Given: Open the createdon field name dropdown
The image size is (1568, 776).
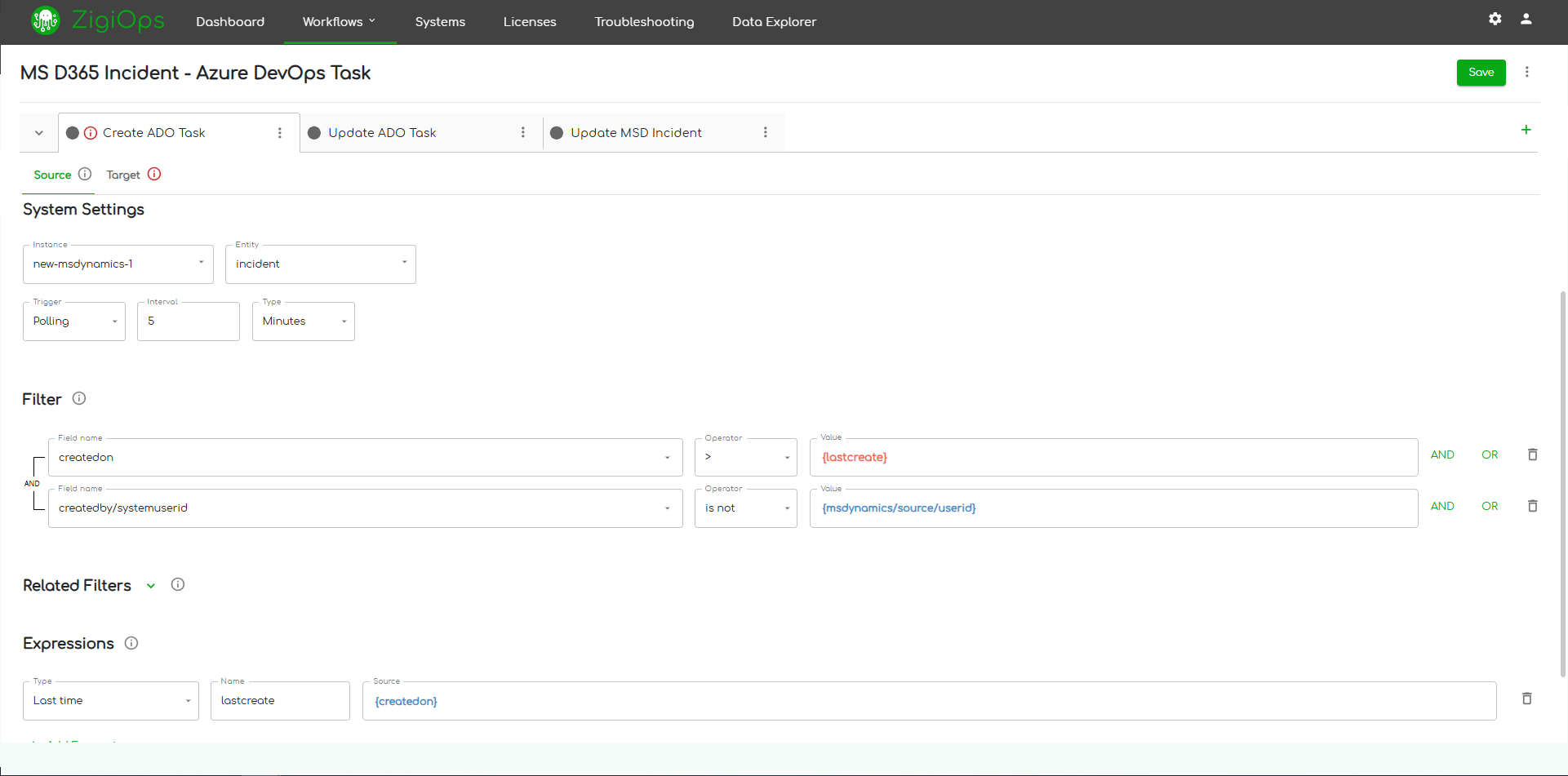Looking at the screenshot, I should 366,457.
